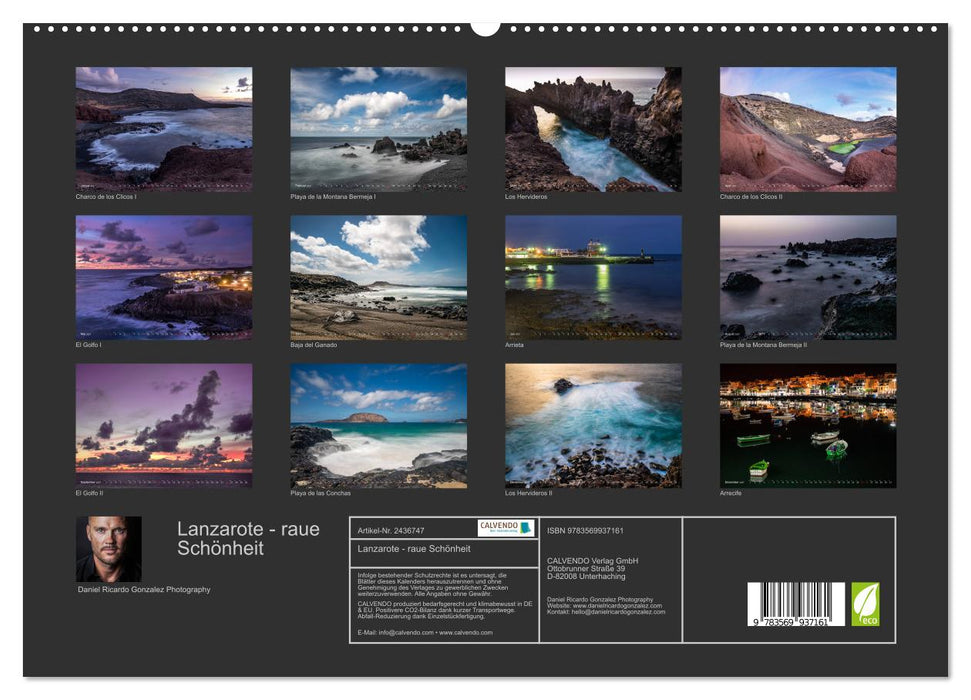971x700 pixels.
Task: Click the Charco de los Clicos I photo
Action: pyautogui.click(x=164, y=129)
